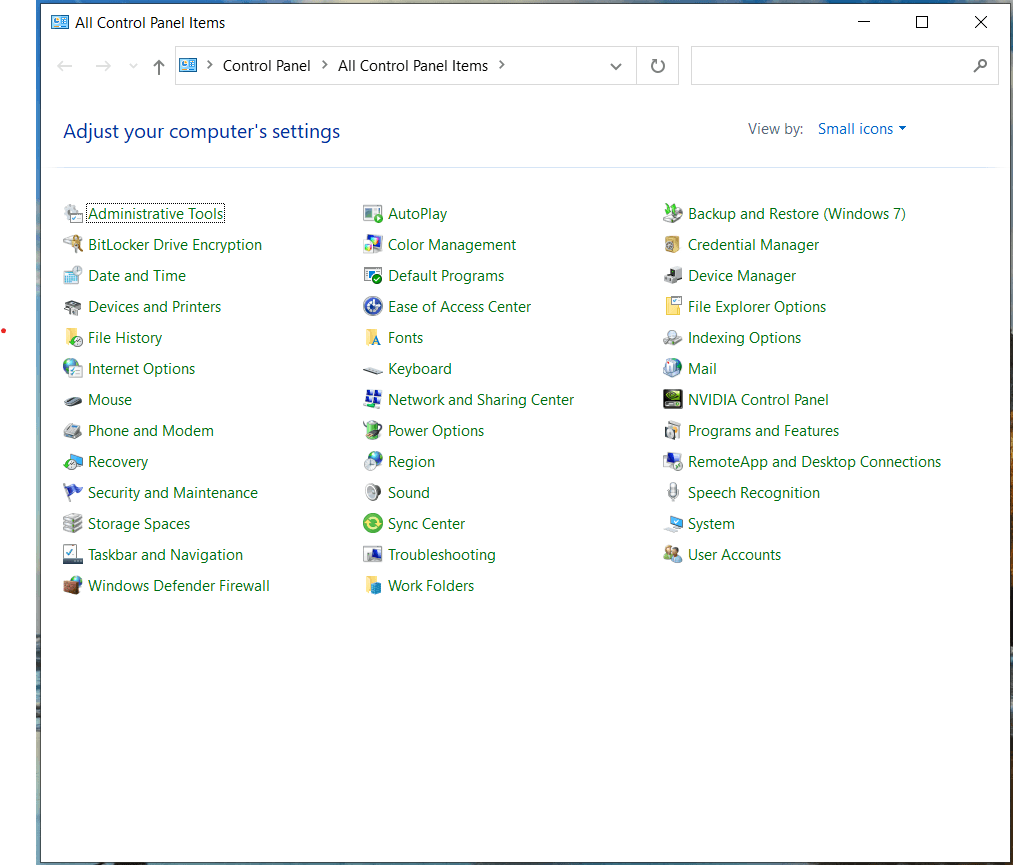Open the Mouse settings icon
1013x865 pixels.
pos(73,401)
